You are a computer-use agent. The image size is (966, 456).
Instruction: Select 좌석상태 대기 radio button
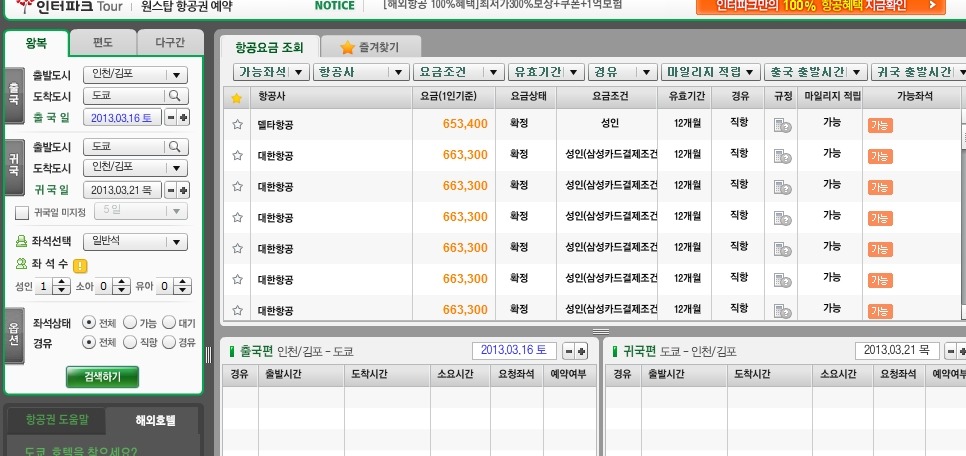pos(169,322)
